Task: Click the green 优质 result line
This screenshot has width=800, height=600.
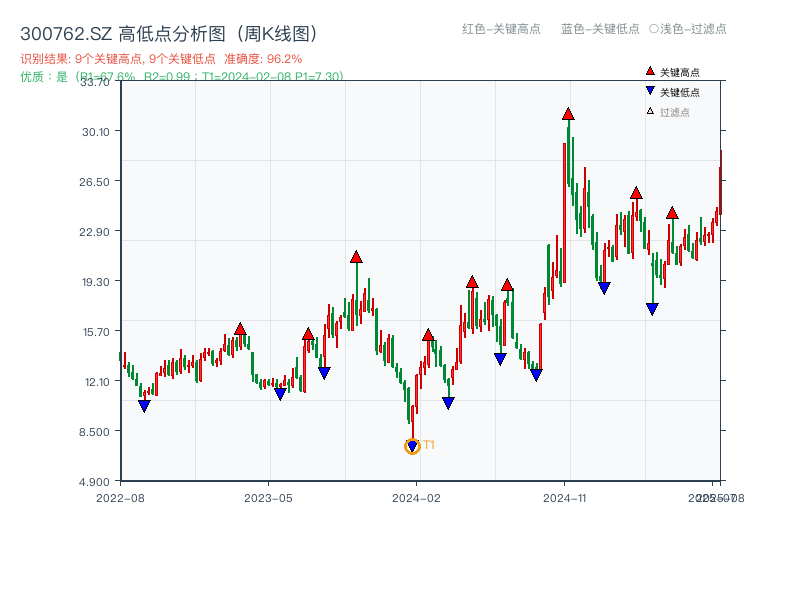Action: [182, 77]
